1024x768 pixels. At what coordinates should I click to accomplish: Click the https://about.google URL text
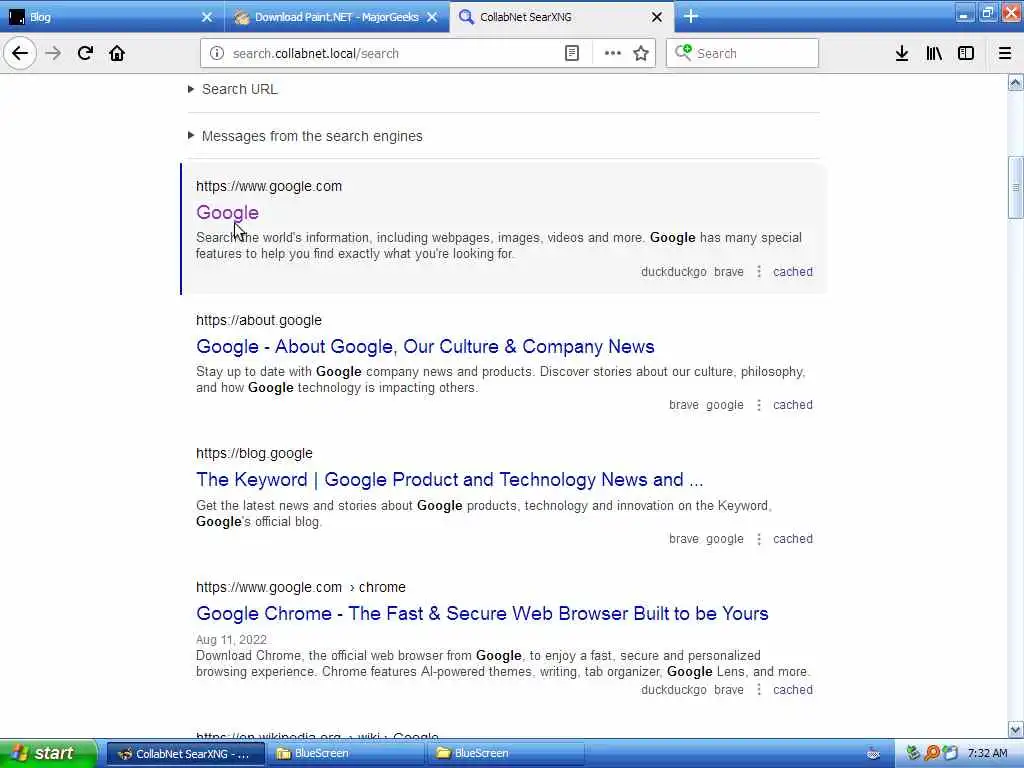[x=259, y=320]
